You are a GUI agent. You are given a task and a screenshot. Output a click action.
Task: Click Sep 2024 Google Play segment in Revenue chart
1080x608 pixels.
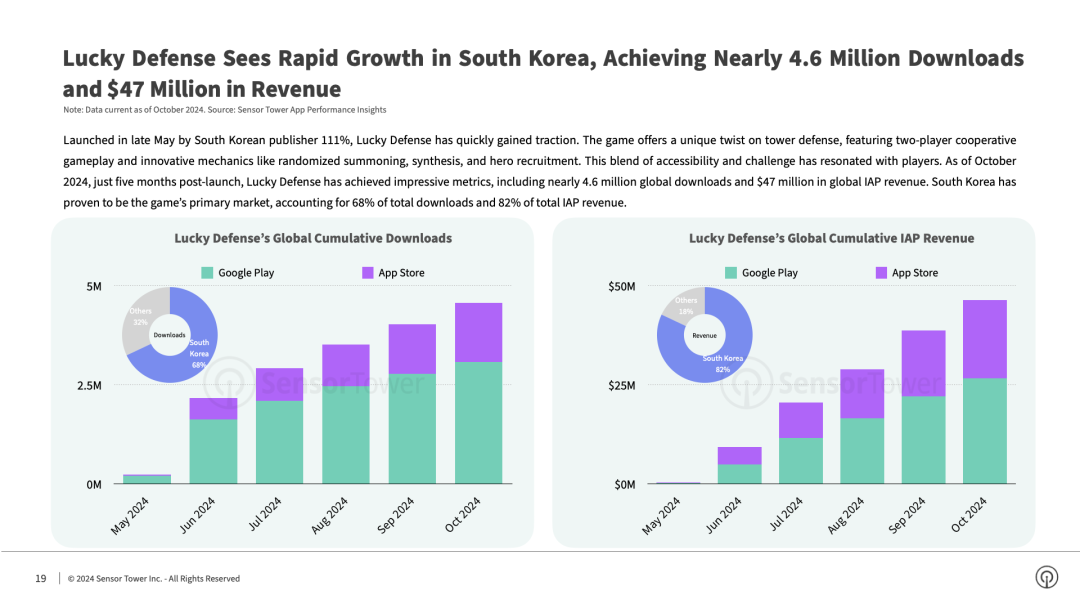[923, 440]
